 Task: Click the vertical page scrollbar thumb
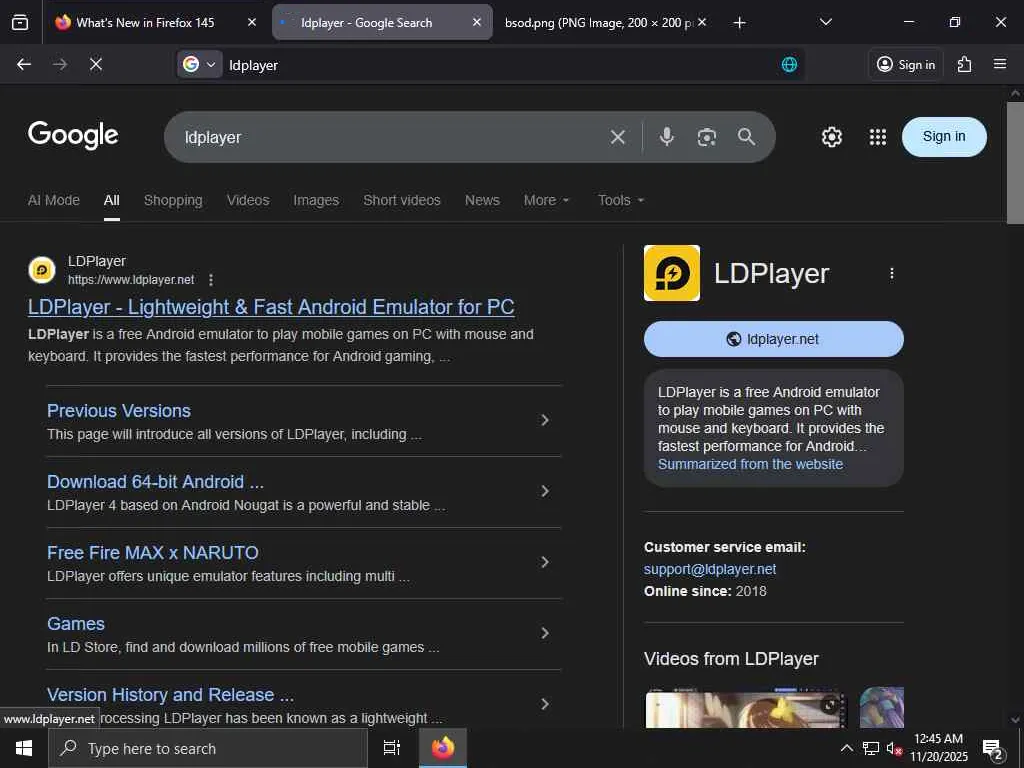click(x=1015, y=163)
